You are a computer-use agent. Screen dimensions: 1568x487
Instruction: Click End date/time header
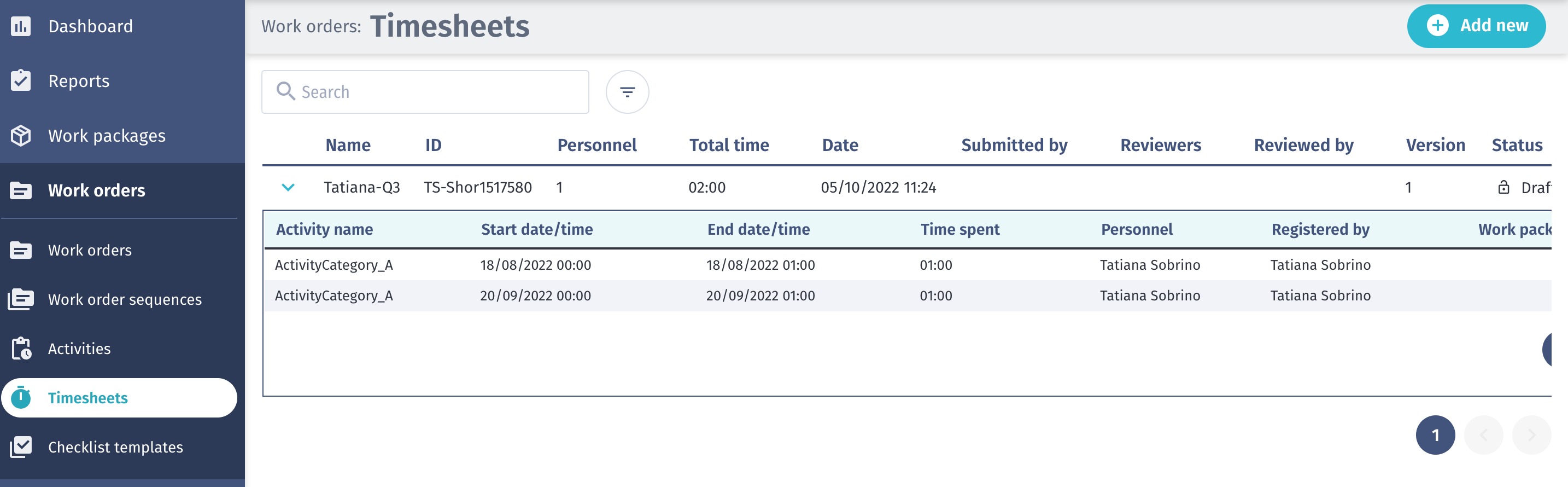click(x=758, y=229)
